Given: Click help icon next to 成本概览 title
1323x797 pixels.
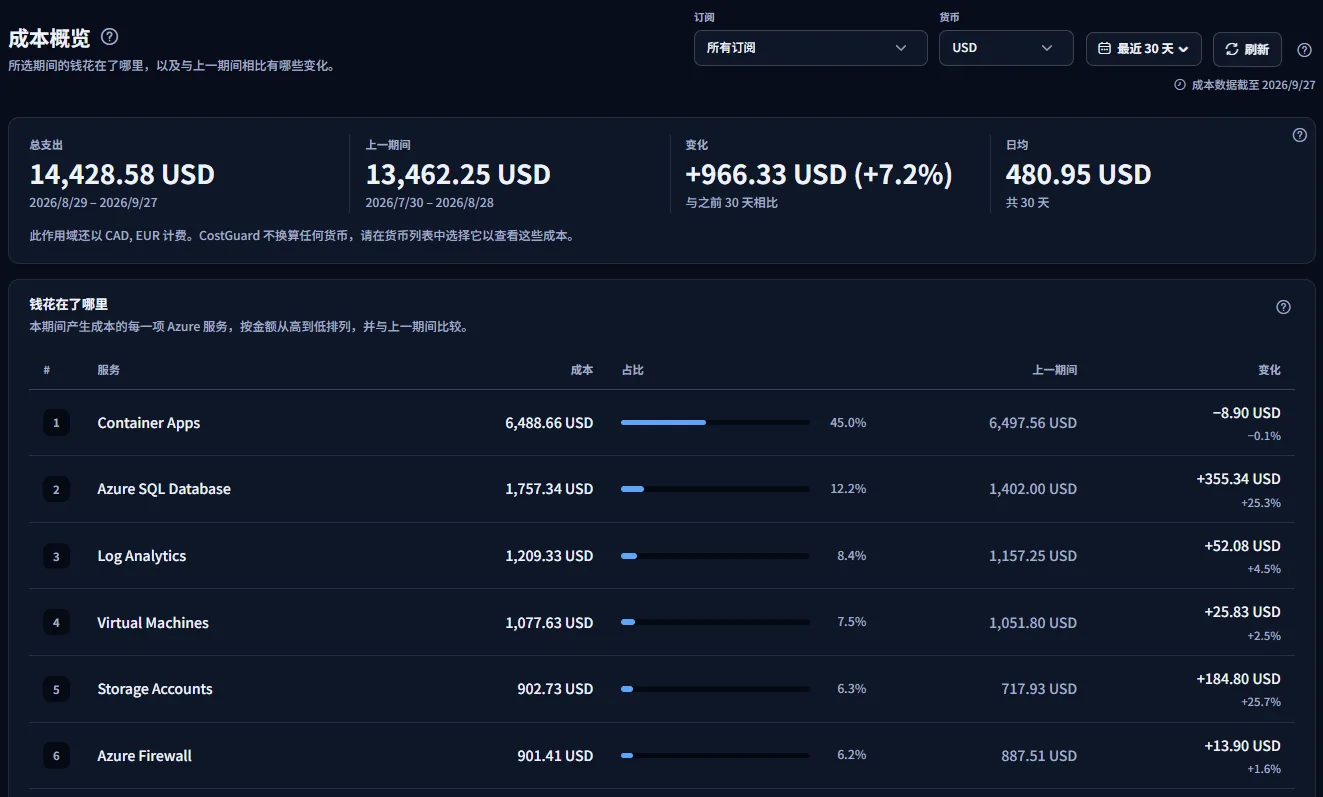Looking at the screenshot, I should click(x=110, y=37).
